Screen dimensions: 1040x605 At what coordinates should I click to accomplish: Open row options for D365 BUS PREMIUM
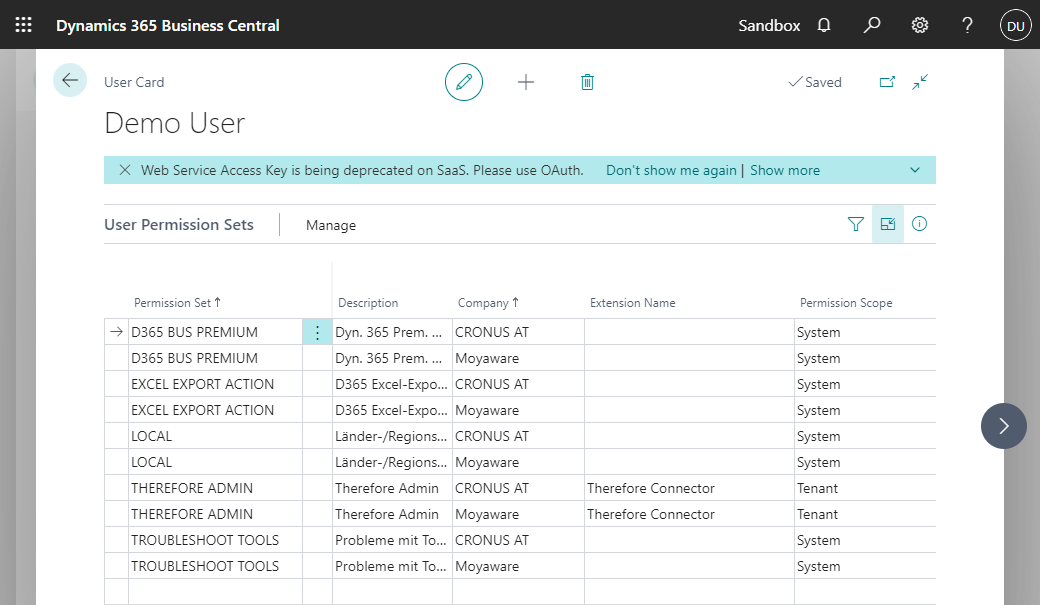click(x=317, y=333)
